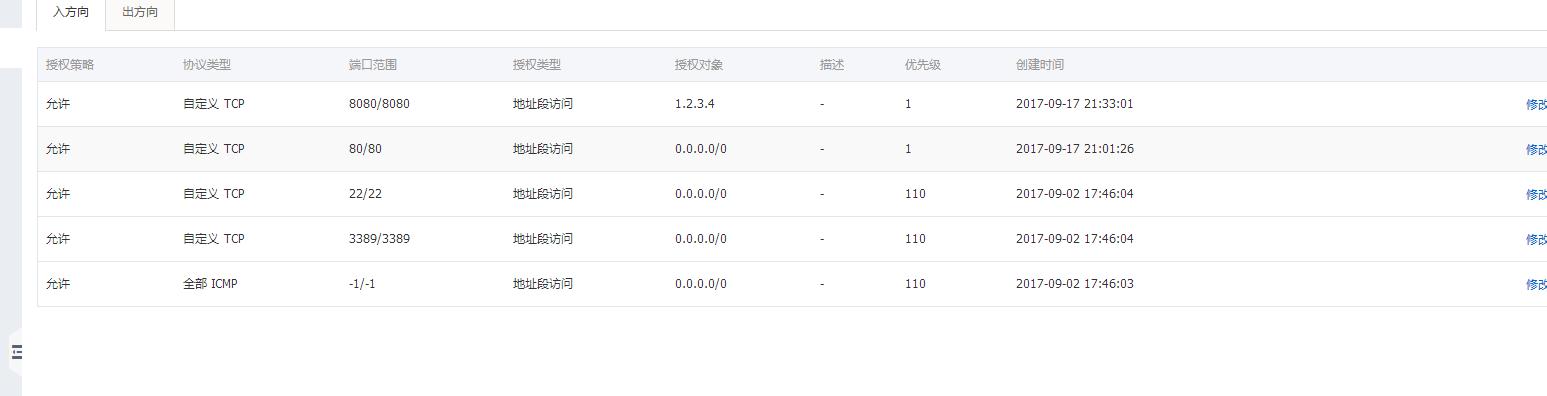1547x396 pixels.
Task: Click the 1.2.3.4 authorization object cell
Action: (x=695, y=104)
